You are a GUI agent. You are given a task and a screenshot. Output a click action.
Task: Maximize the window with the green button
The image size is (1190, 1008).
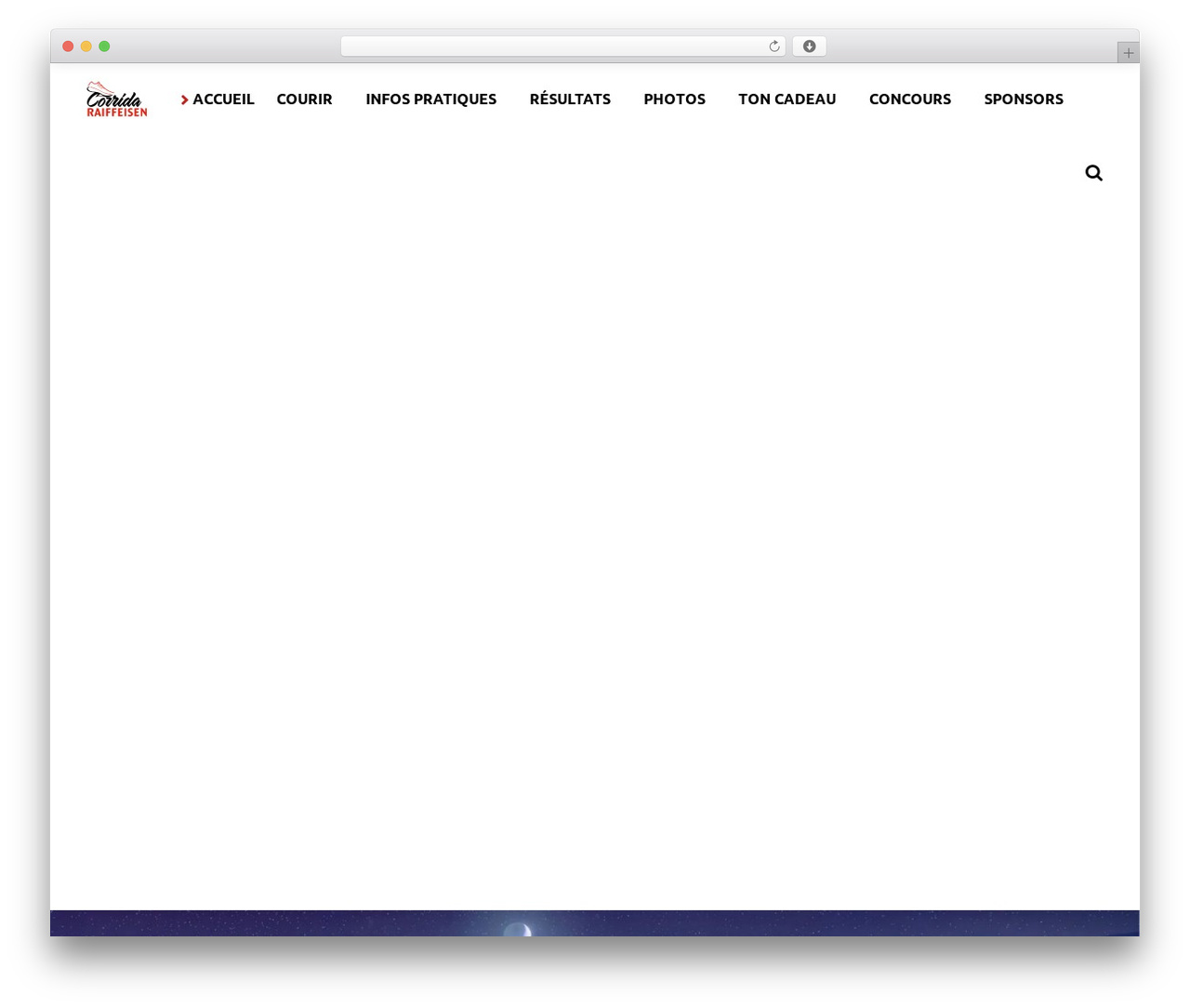click(104, 46)
